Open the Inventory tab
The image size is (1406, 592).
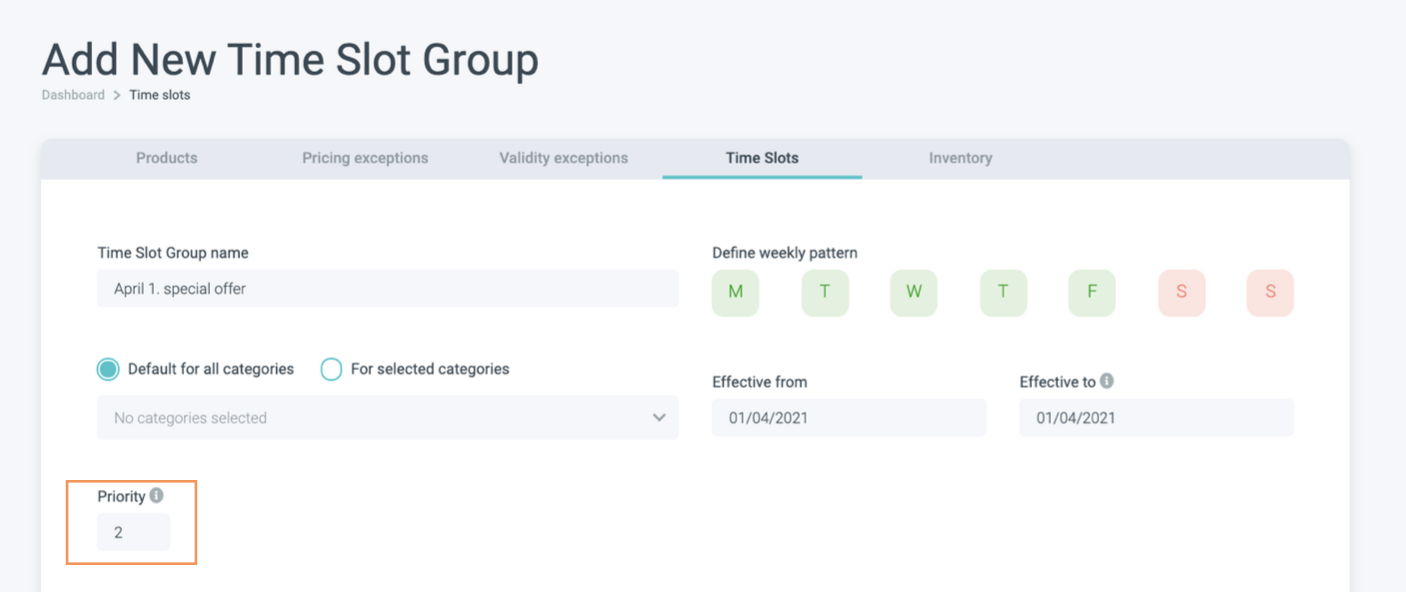point(960,158)
